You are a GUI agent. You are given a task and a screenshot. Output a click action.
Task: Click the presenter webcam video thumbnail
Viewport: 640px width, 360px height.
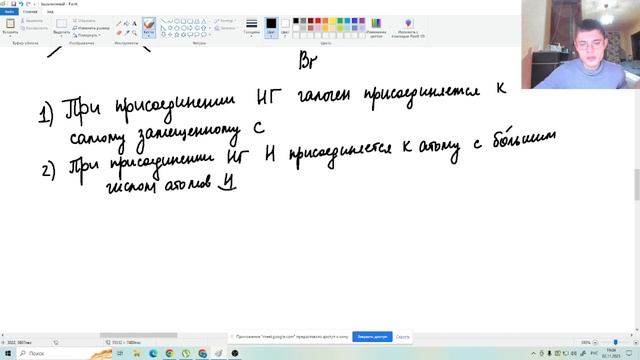[580, 44]
